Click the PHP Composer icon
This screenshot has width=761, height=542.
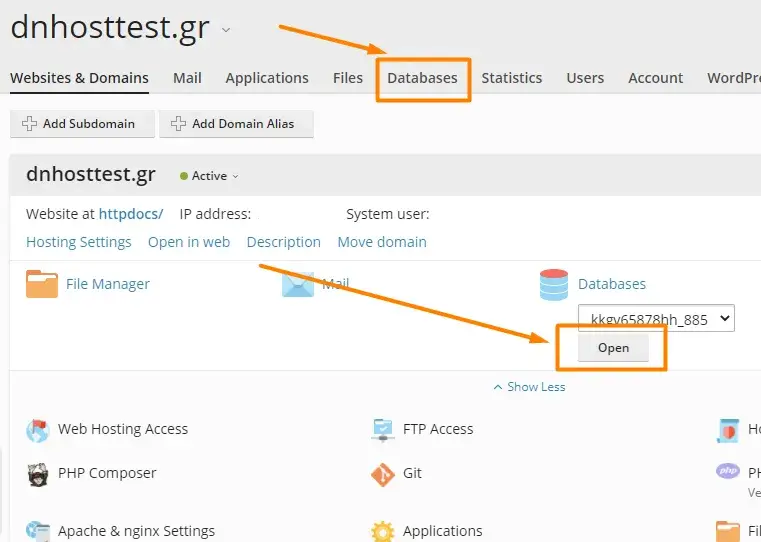point(38,475)
